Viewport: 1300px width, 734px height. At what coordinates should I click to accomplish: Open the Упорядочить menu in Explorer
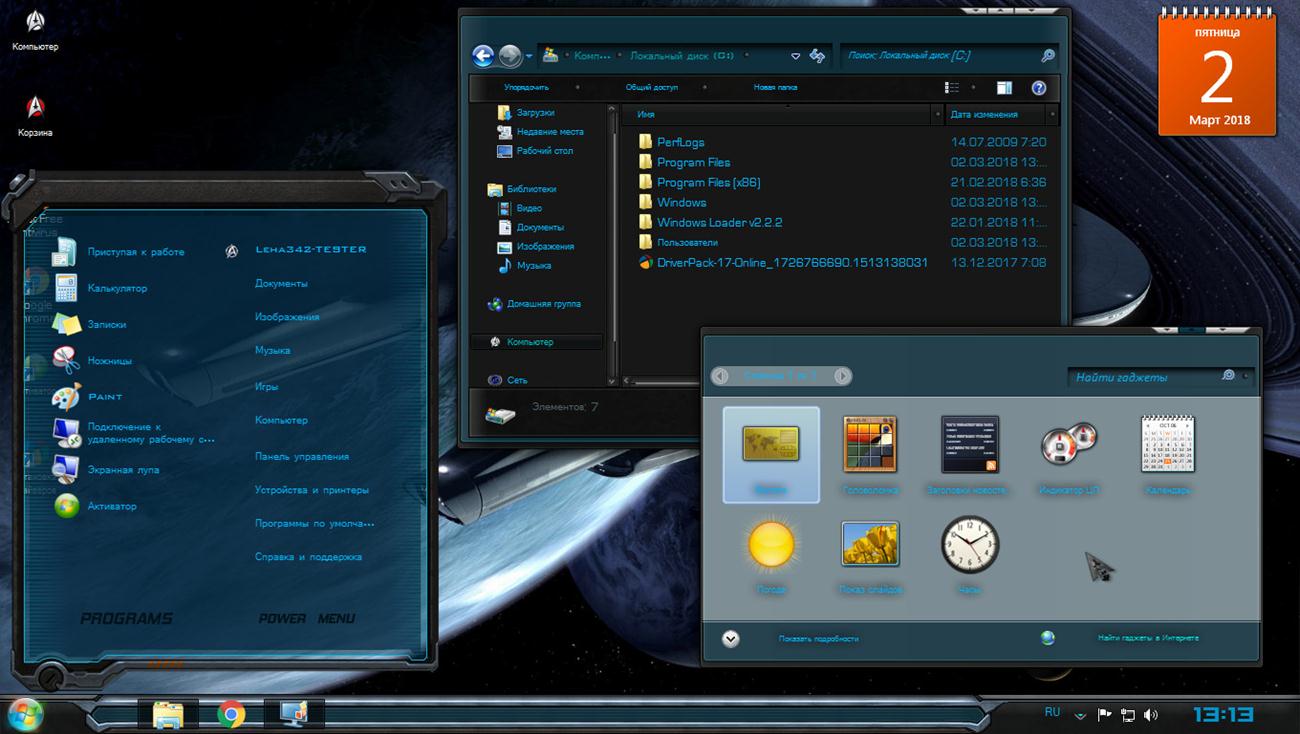pos(526,88)
